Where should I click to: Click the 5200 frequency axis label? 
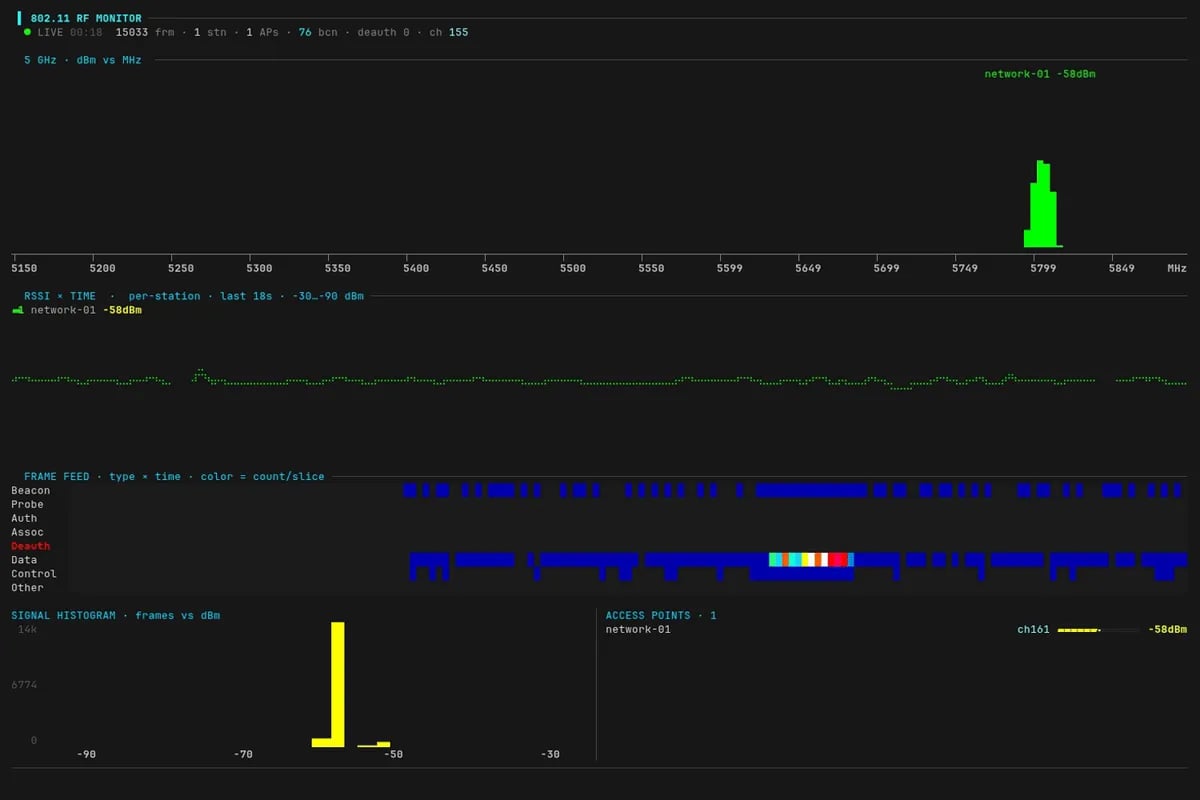[103, 268]
